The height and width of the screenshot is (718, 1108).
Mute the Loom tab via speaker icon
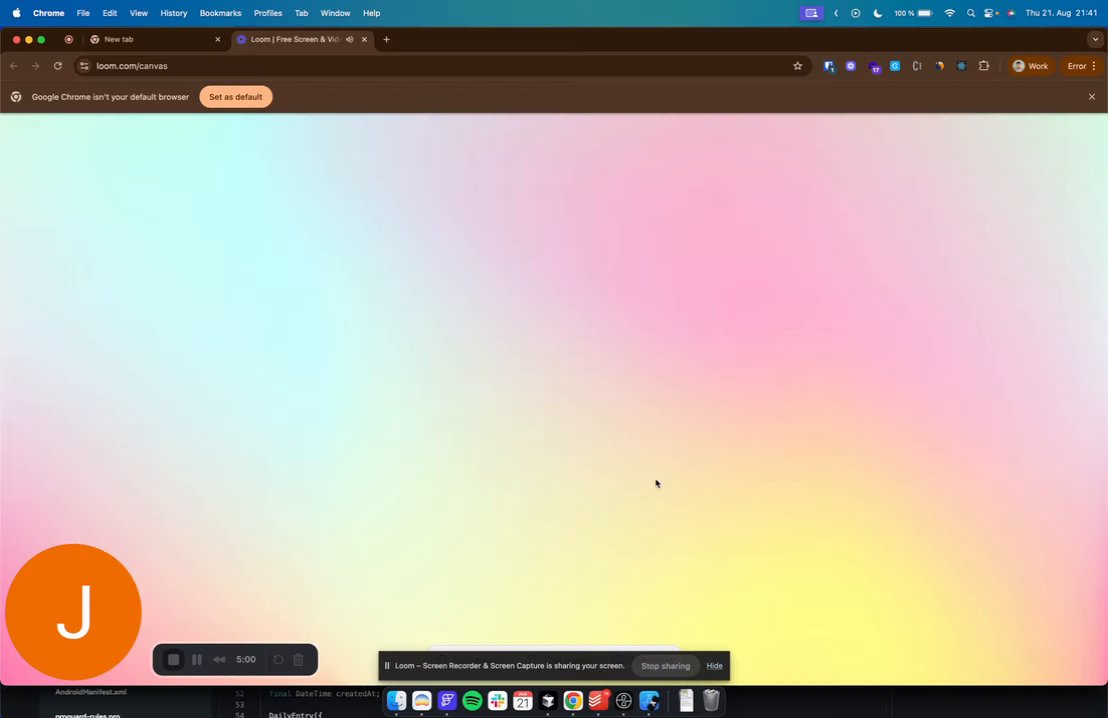point(350,40)
